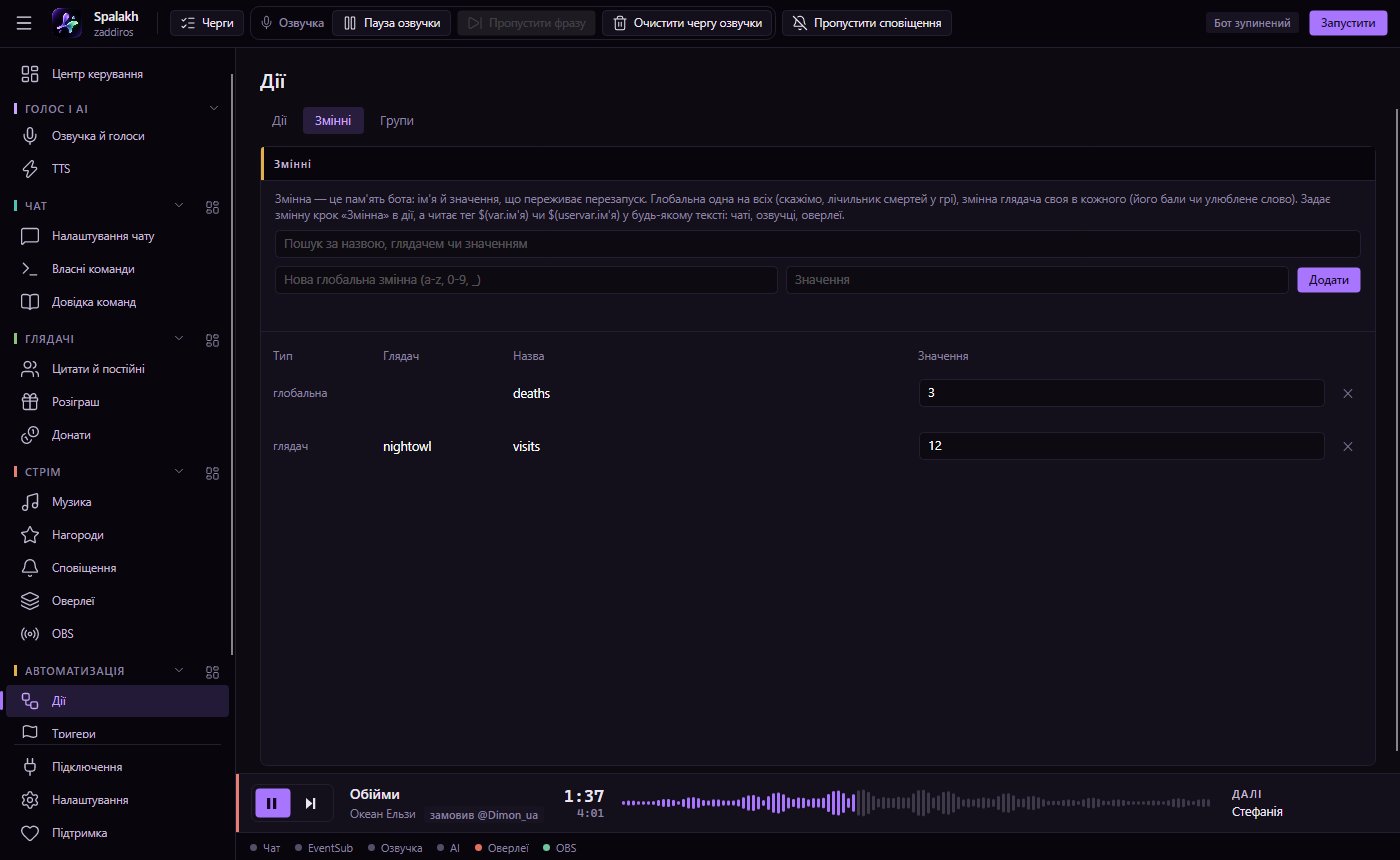This screenshot has width=1400, height=860.
Task: Click Пауза озвучки button
Action: click(392, 23)
